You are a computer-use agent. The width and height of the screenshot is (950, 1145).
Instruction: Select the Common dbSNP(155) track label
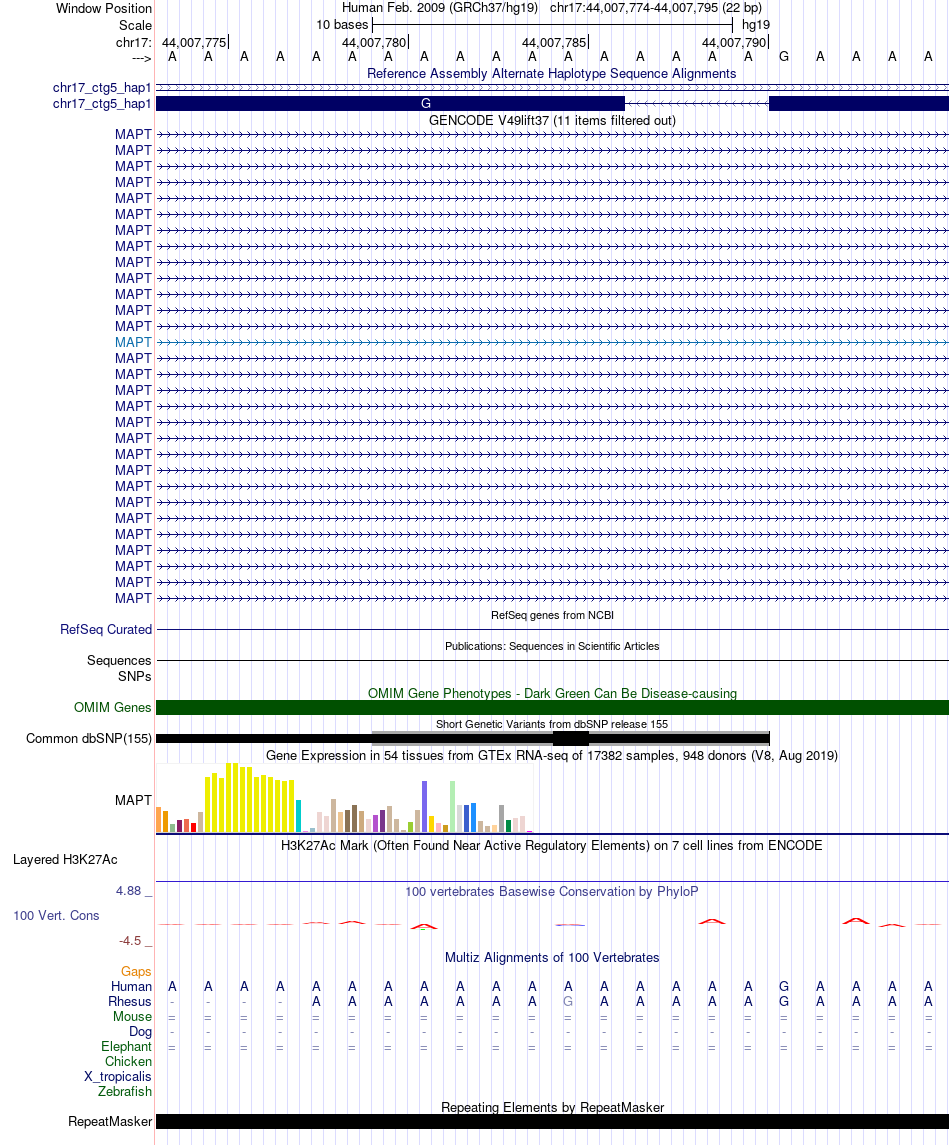pos(89,739)
